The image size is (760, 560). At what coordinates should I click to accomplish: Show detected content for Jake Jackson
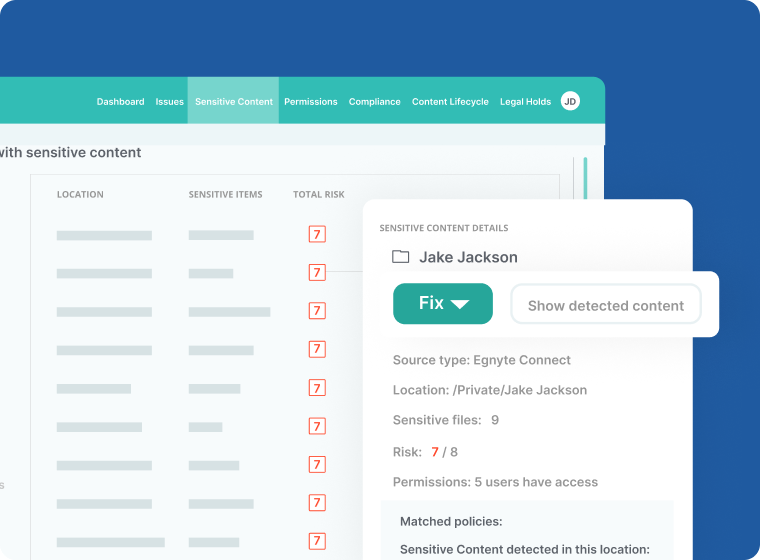pyautogui.click(x=606, y=305)
